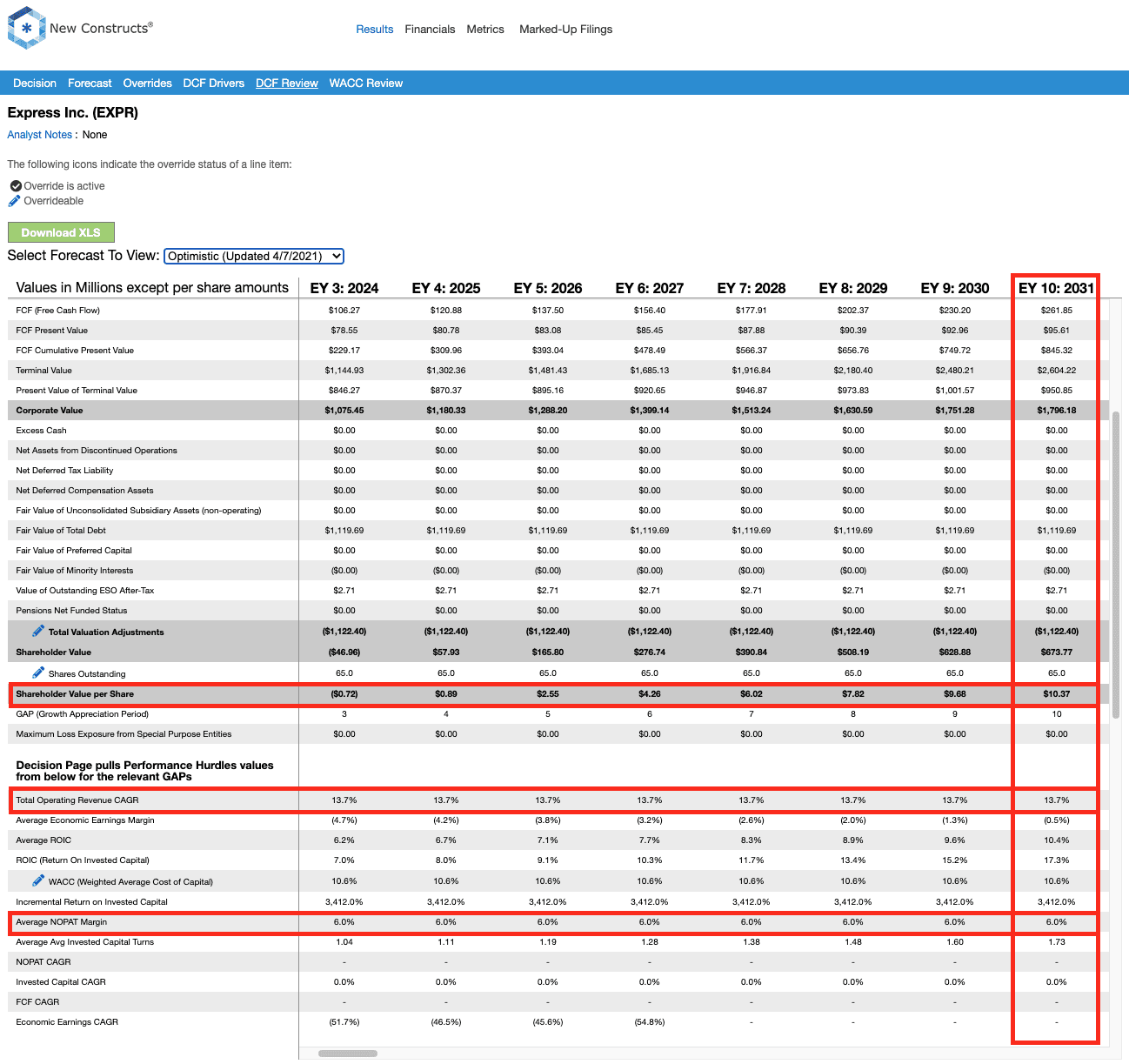
Task: Open the Metrics top menu
Action: (485, 30)
